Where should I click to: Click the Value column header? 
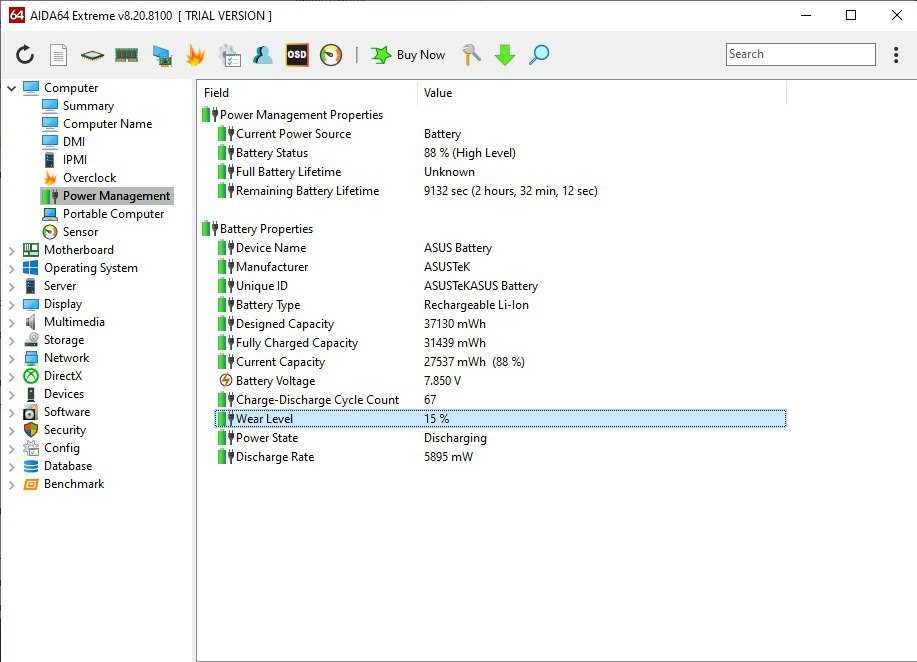[x=602, y=93]
